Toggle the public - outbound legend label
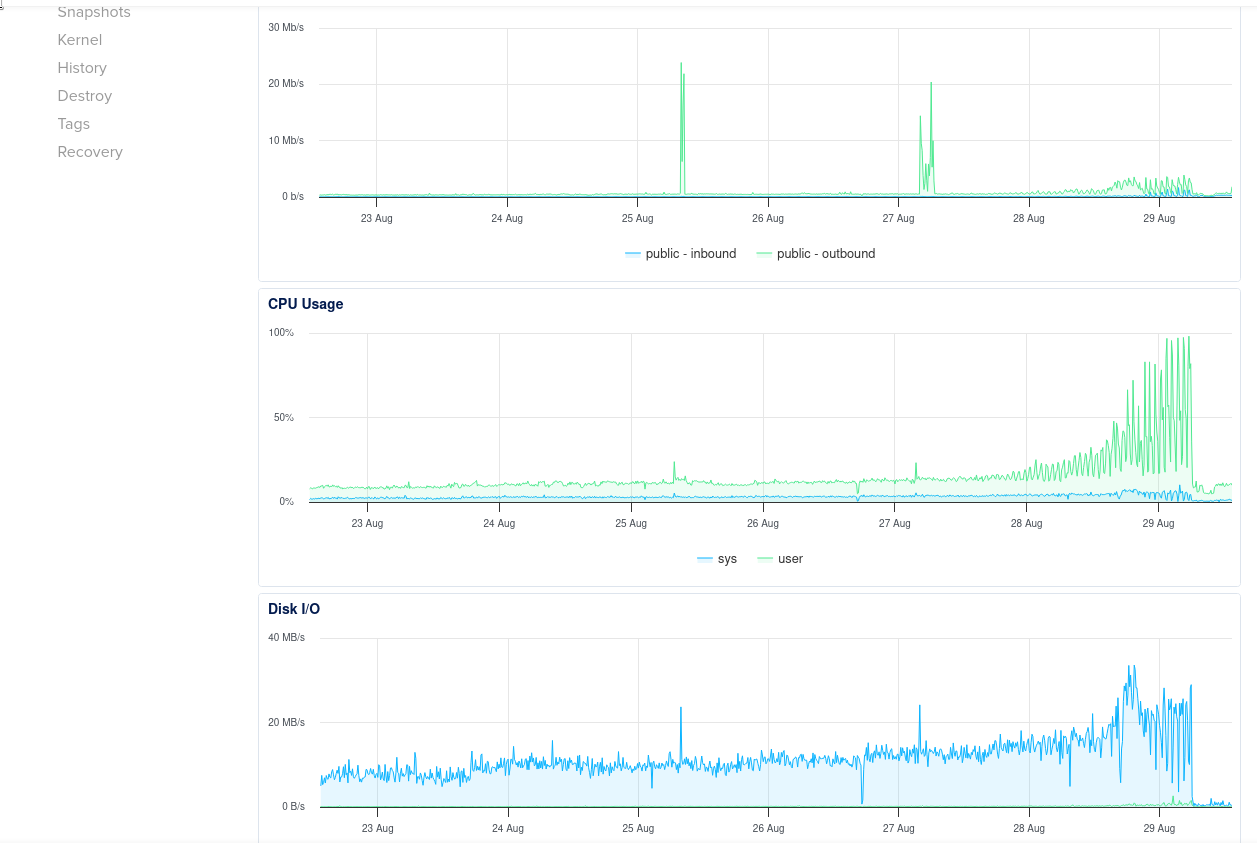Image resolution: width=1257 pixels, height=843 pixels. click(825, 254)
